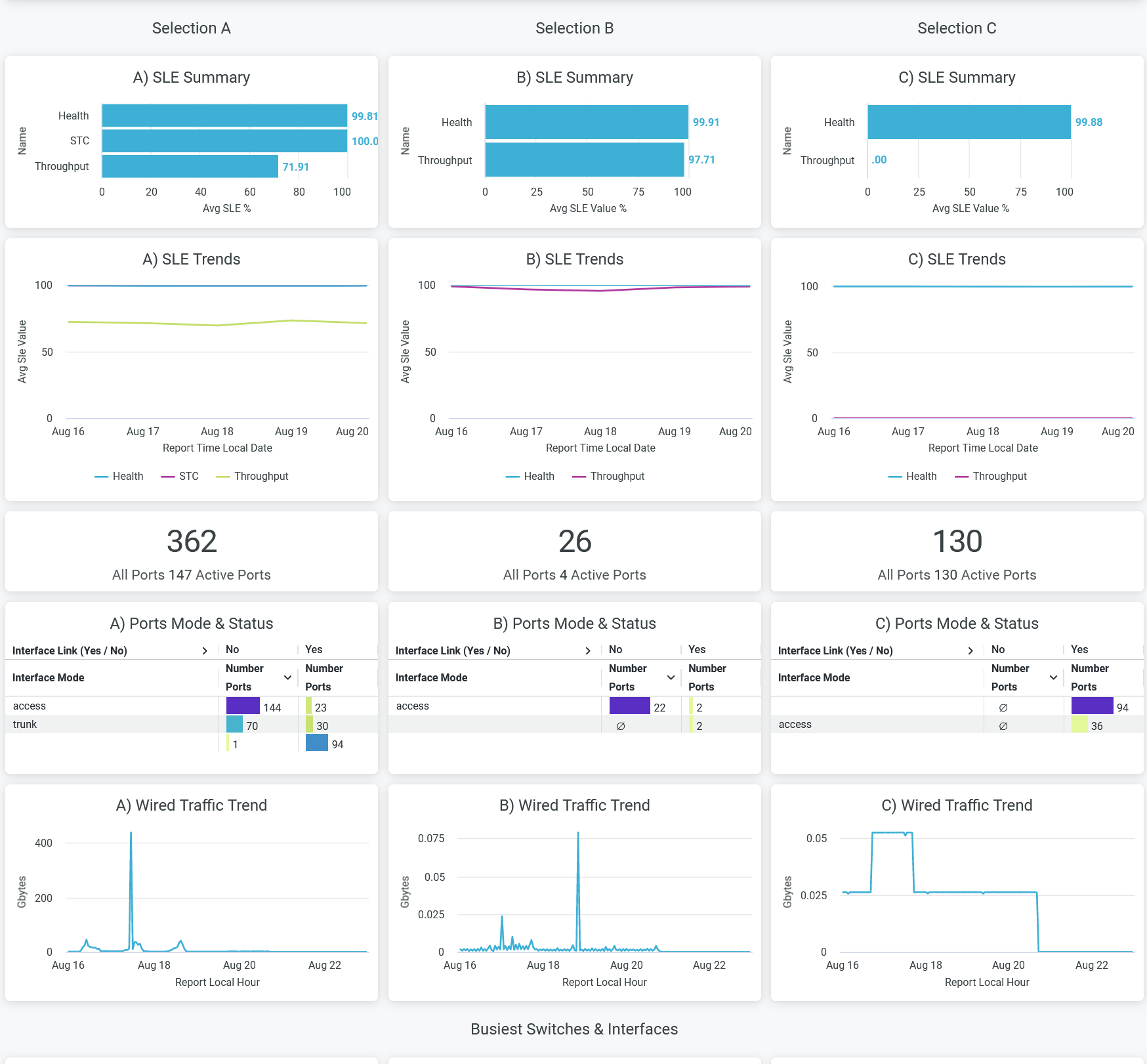
Task: Click the Busiest Switches & Interfaces heading
Action: coord(574,1029)
